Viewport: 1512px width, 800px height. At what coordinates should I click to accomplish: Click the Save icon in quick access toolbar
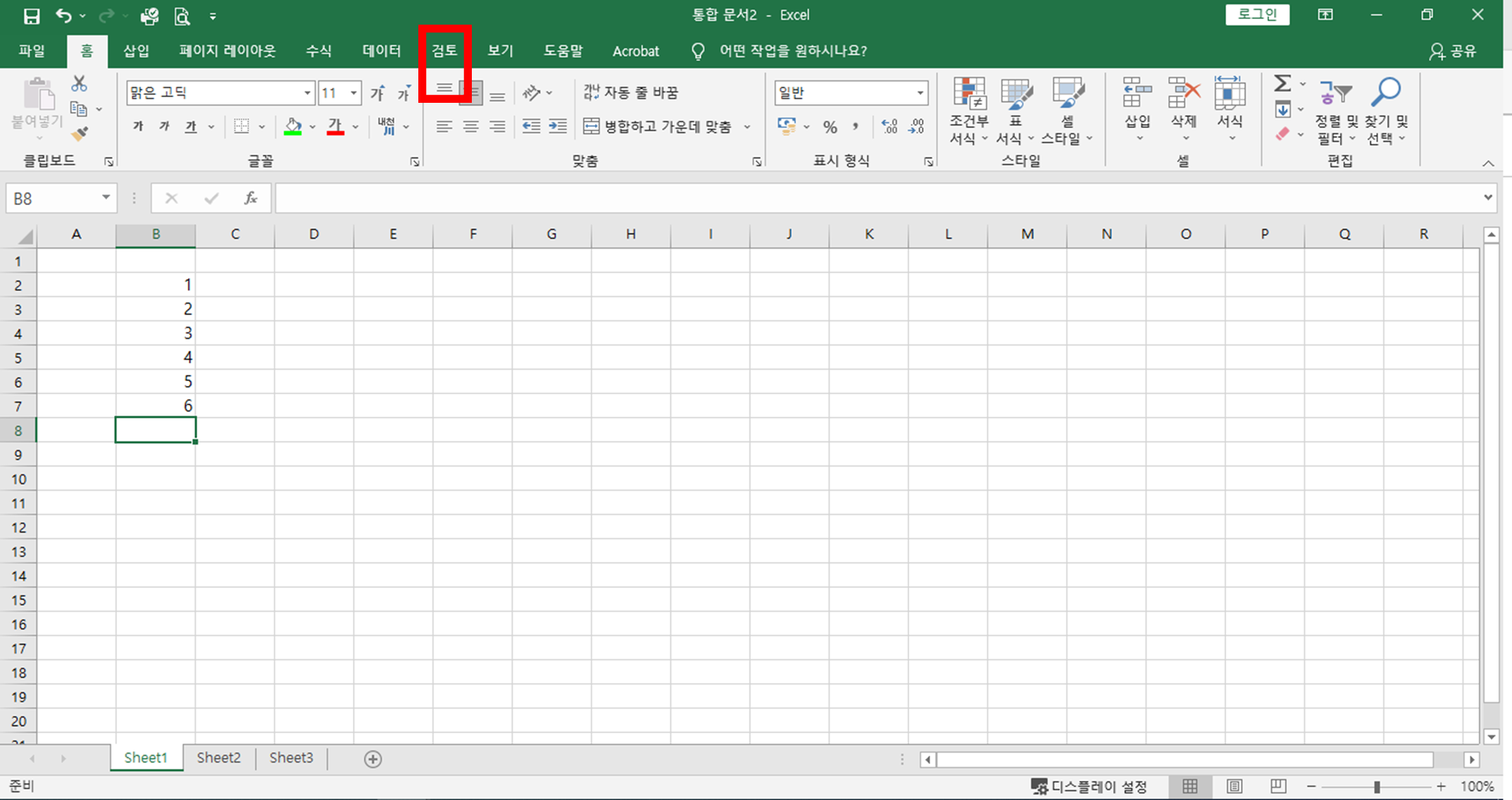coord(31,15)
